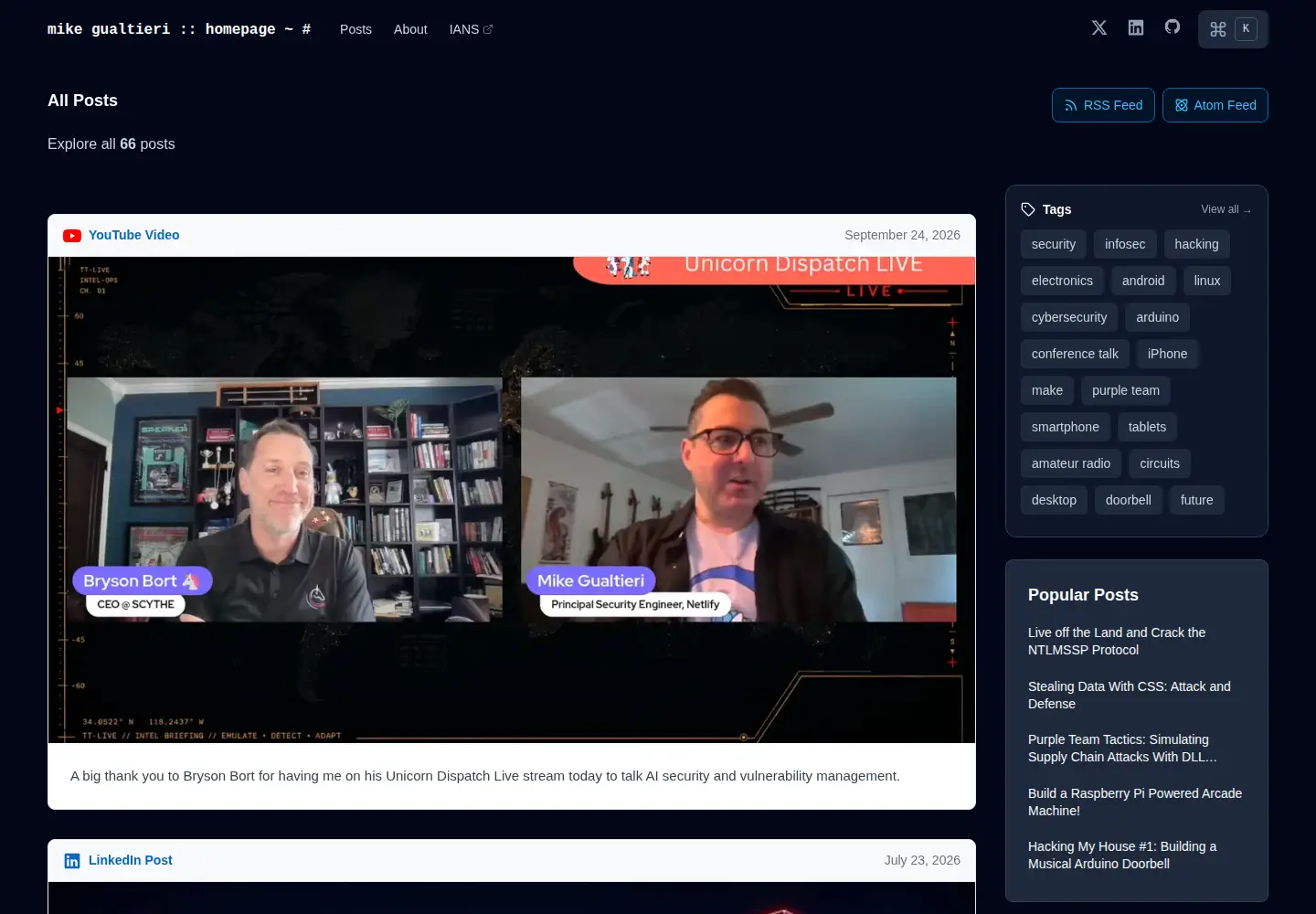Viewport: 1316px width, 914px height.
Task: Open the IANS external link
Action: coord(471,29)
